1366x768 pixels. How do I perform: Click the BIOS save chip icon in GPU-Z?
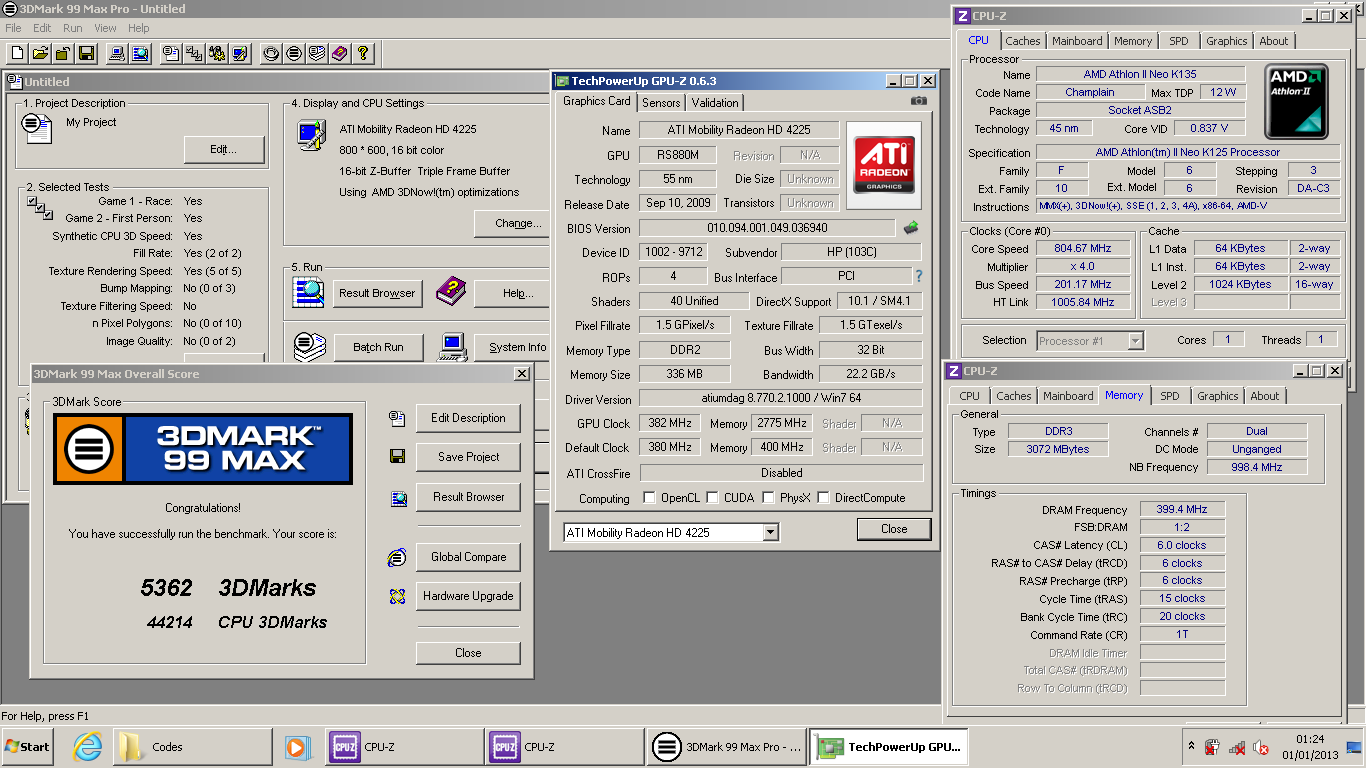(x=911, y=228)
